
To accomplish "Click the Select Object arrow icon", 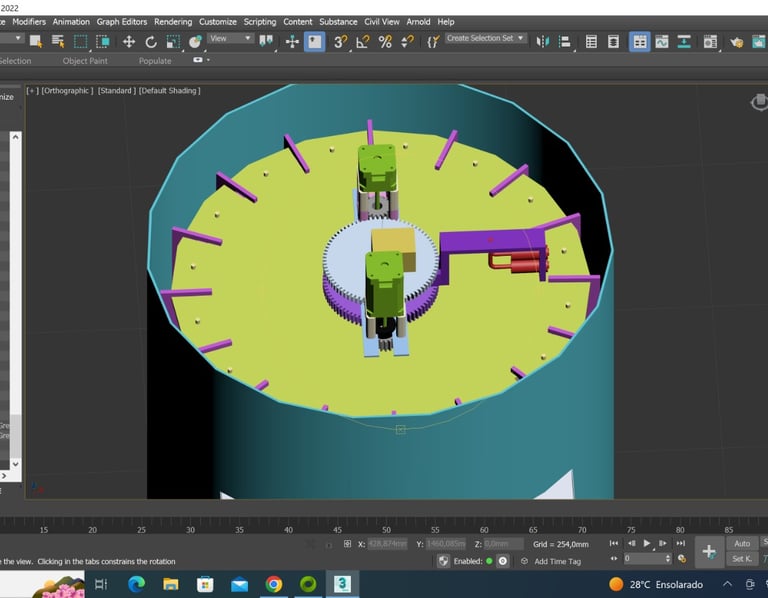I will [x=35, y=41].
